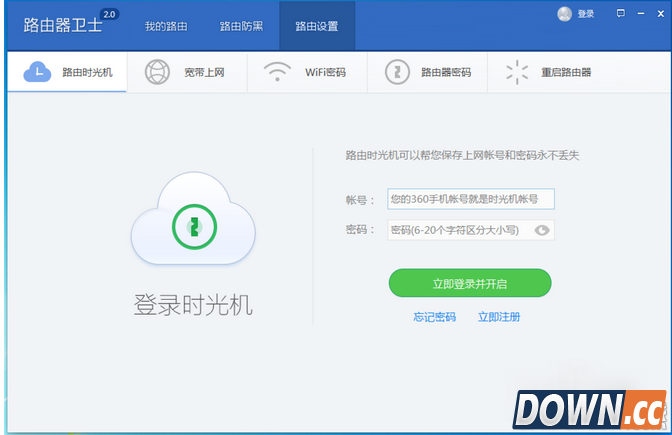
Task: Follow the 忘记密码 link
Action: pyautogui.click(x=434, y=317)
